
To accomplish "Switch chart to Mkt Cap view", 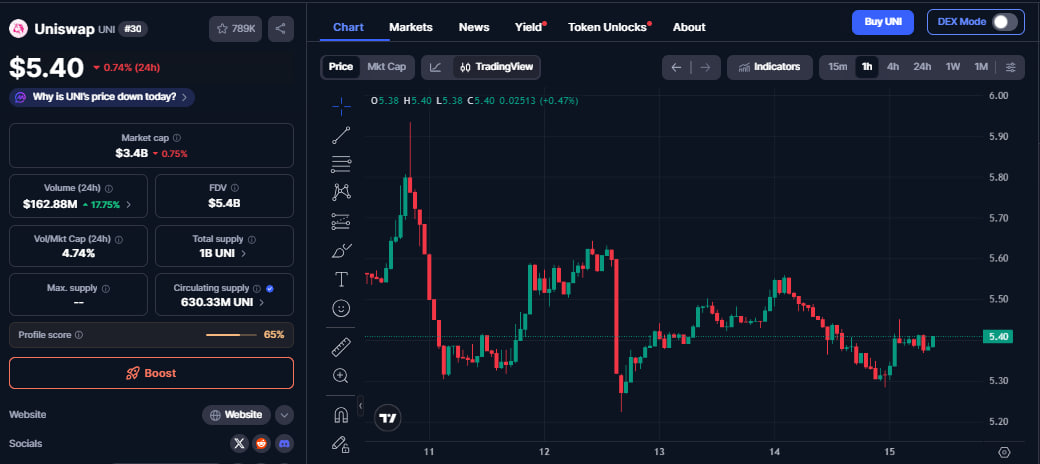I will click(386, 67).
